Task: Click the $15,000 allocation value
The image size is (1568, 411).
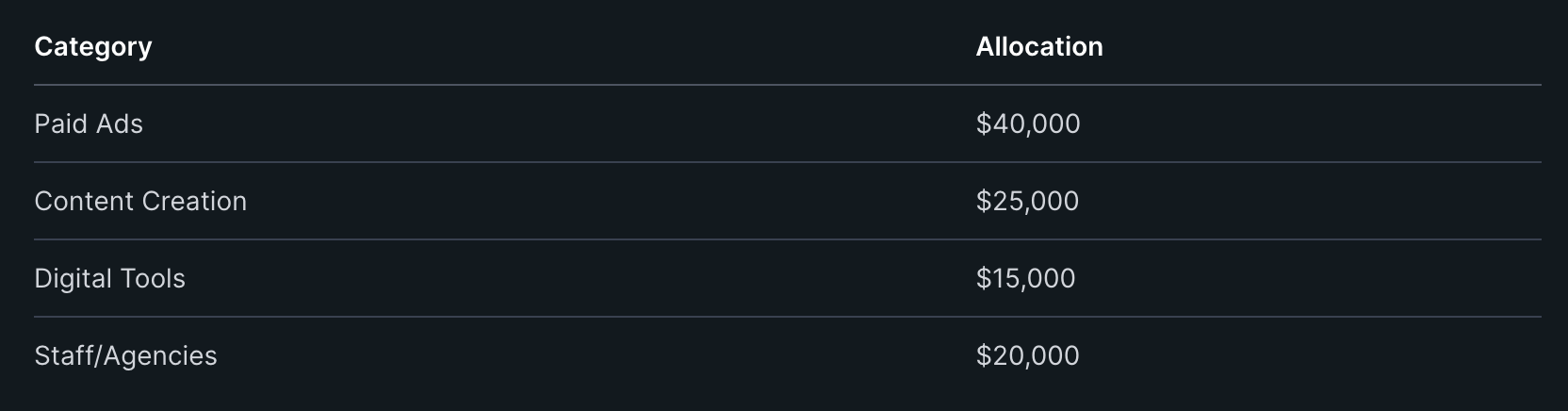Action: [1025, 279]
